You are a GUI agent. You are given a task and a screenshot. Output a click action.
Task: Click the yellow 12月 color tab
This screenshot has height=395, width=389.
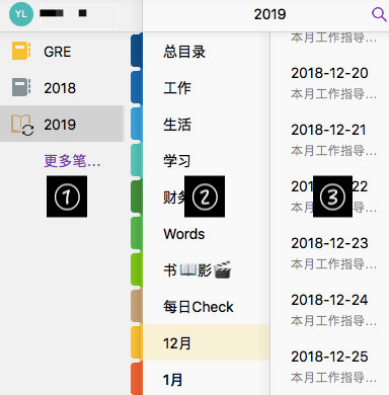click(x=137, y=343)
